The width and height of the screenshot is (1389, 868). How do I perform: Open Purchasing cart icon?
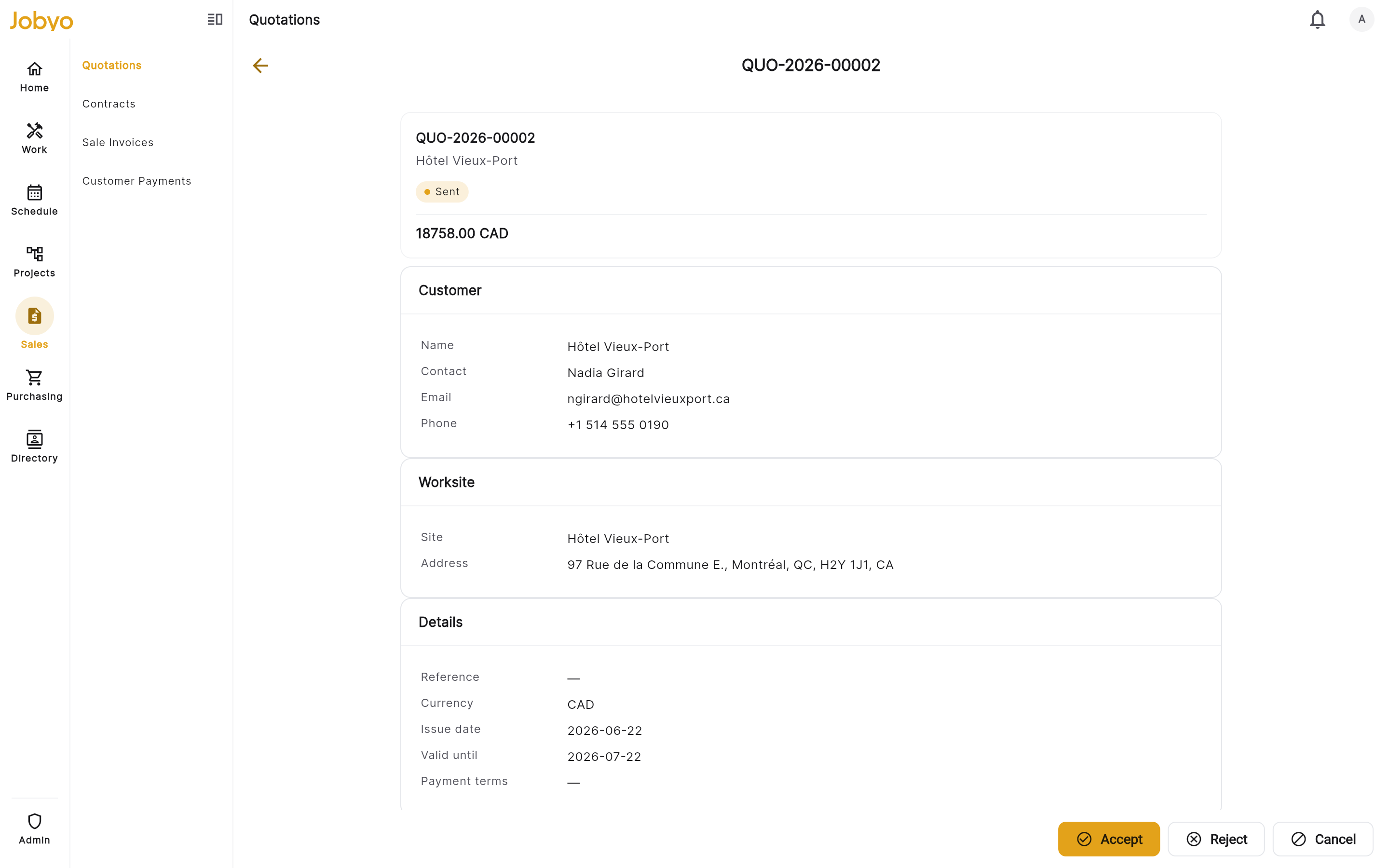[34, 378]
